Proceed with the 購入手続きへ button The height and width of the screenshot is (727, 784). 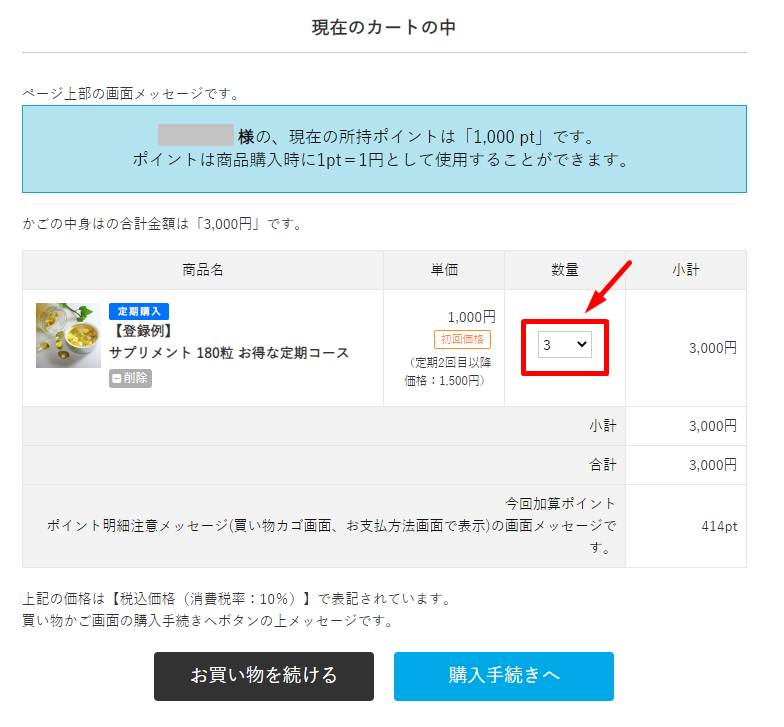coord(503,676)
